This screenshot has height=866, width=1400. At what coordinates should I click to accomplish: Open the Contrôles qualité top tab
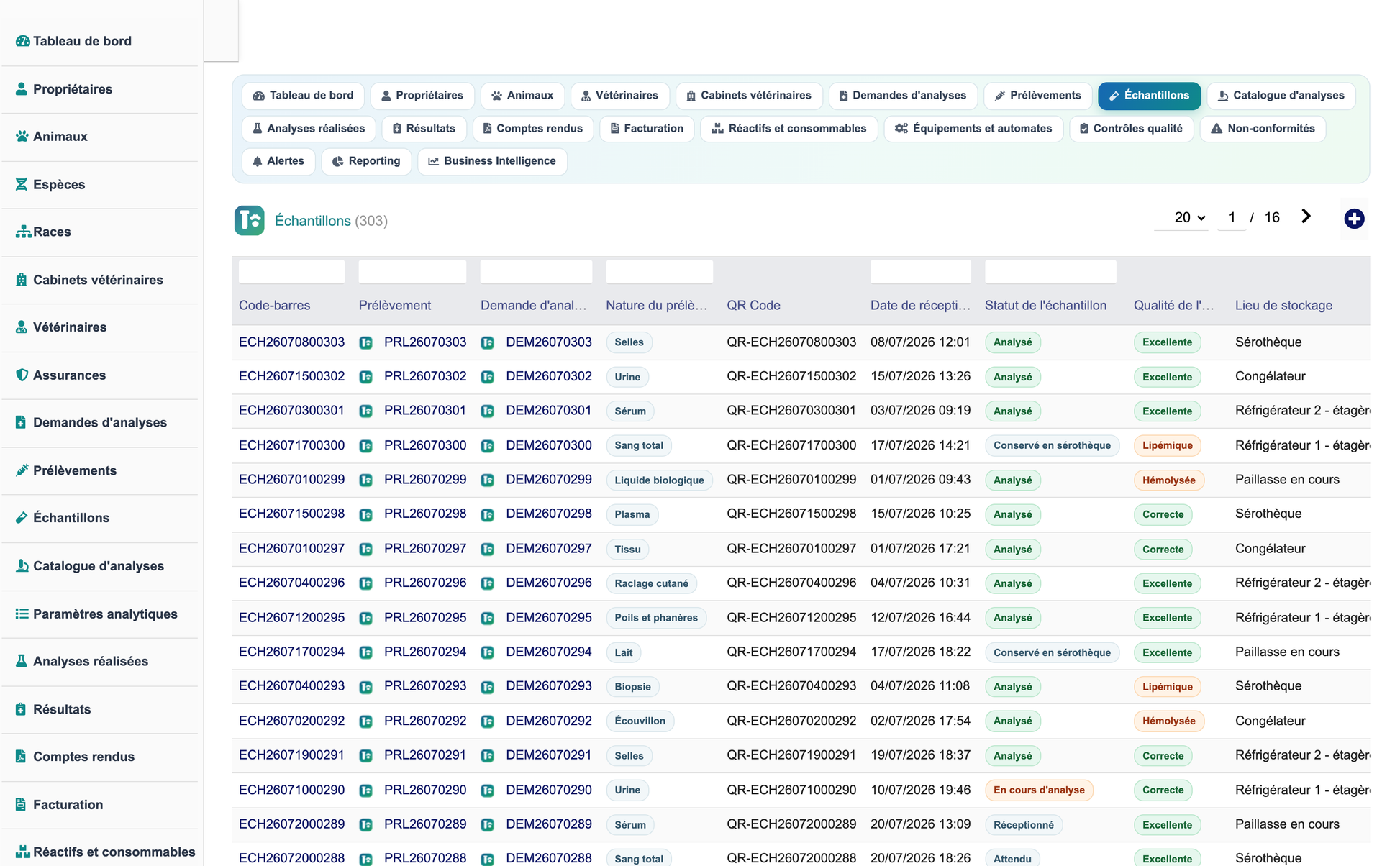pyautogui.click(x=1131, y=129)
